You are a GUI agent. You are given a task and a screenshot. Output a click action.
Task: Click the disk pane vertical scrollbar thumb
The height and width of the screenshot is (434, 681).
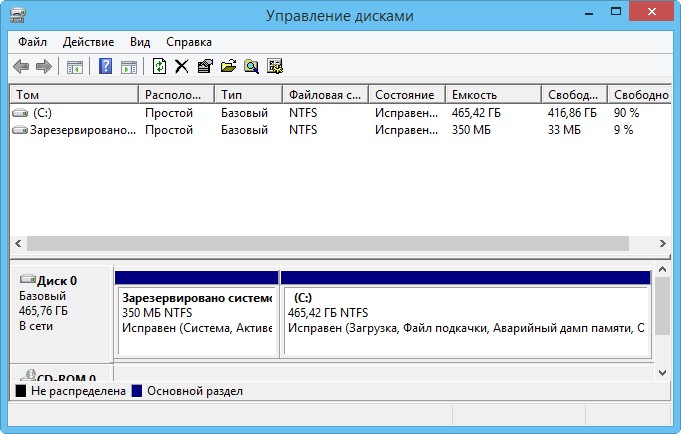pyautogui.click(x=662, y=306)
